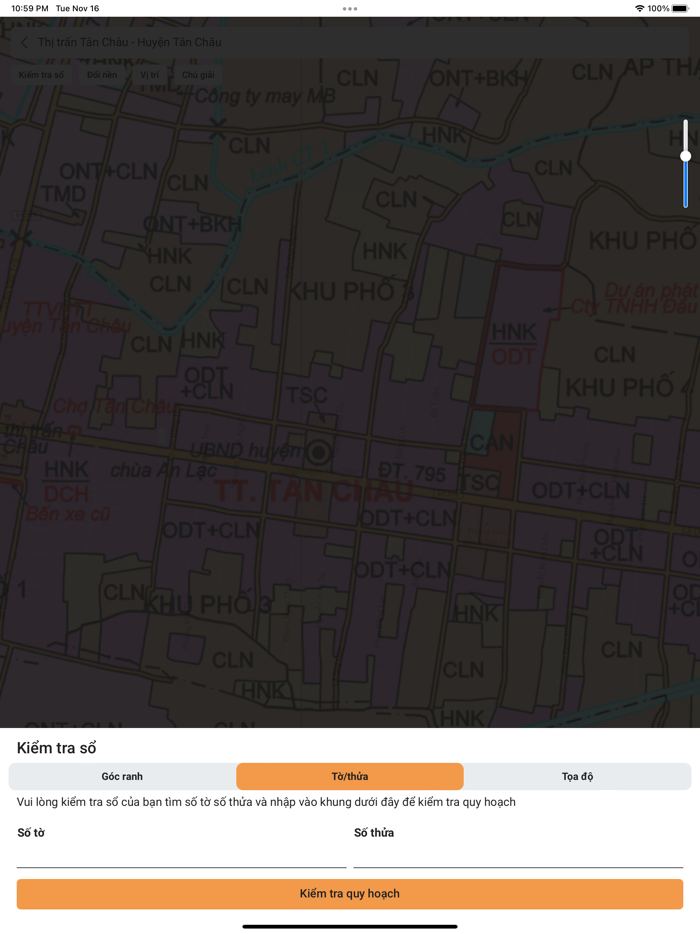Tap the Chợ Tân Châu map label
The width and height of the screenshot is (700, 934).
click(115, 406)
